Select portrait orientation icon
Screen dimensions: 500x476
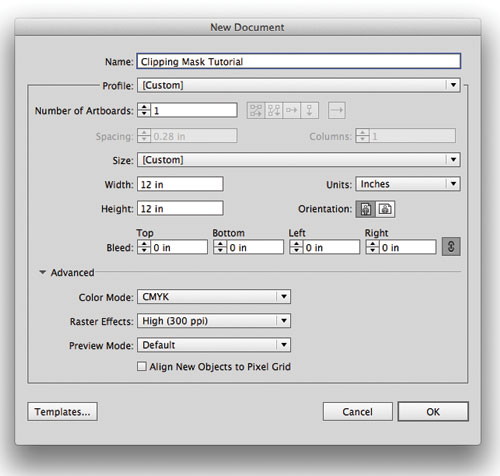click(366, 209)
